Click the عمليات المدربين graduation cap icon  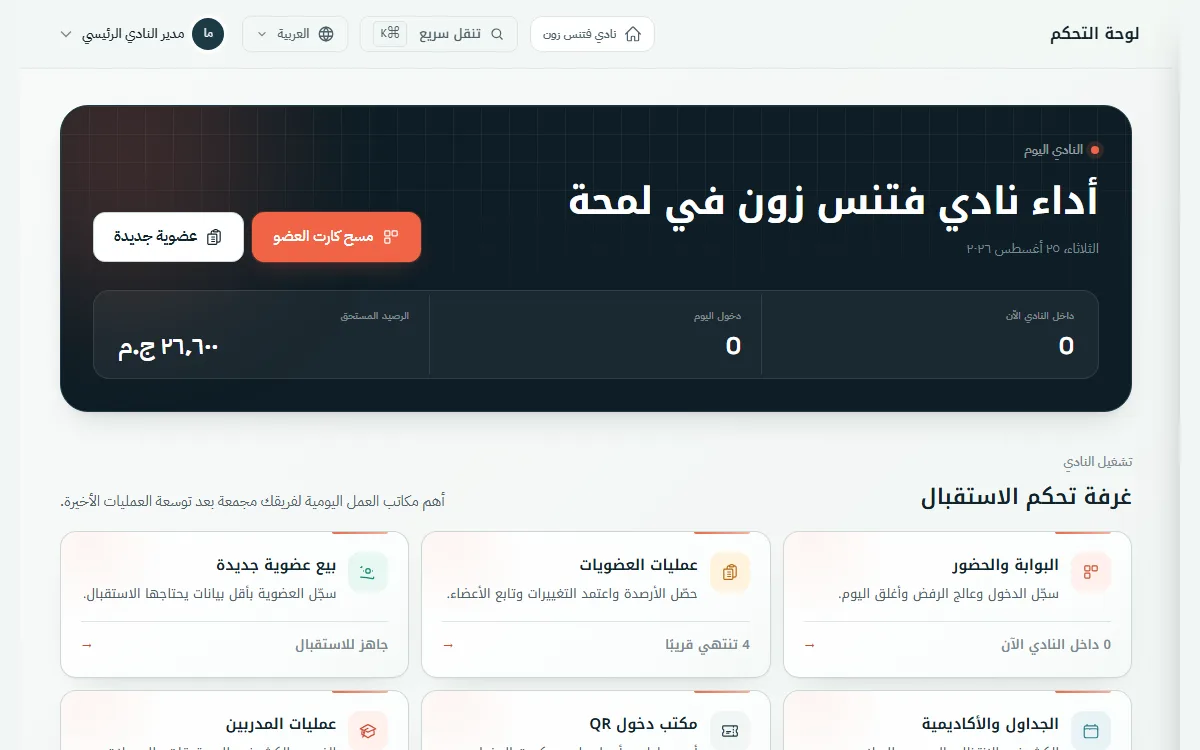point(368,730)
